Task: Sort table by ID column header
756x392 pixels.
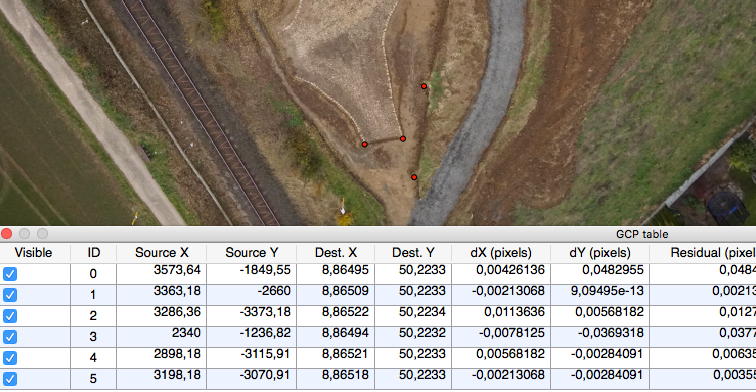Action: pyautogui.click(x=94, y=253)
